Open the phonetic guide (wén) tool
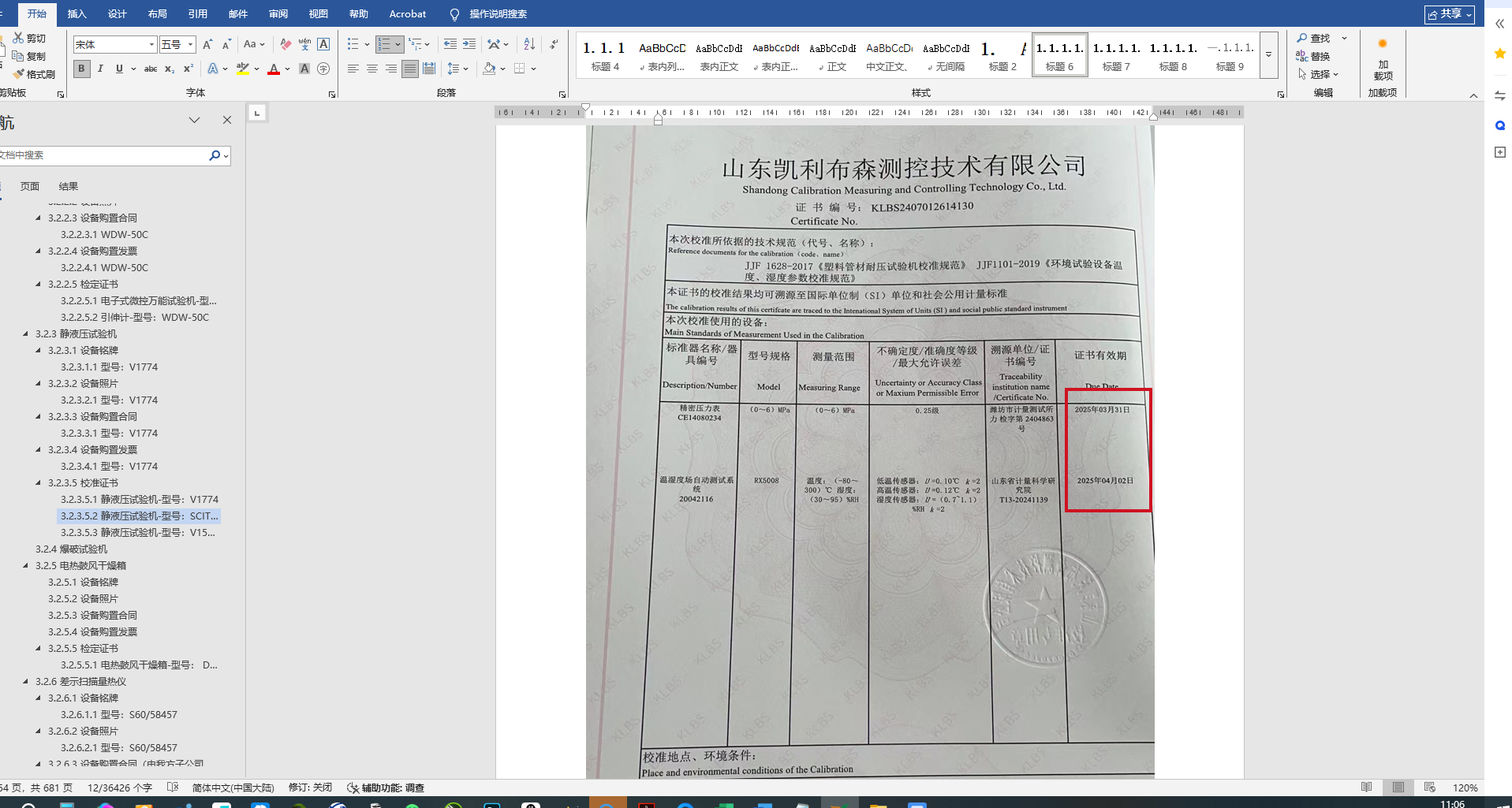 point(304,45)
